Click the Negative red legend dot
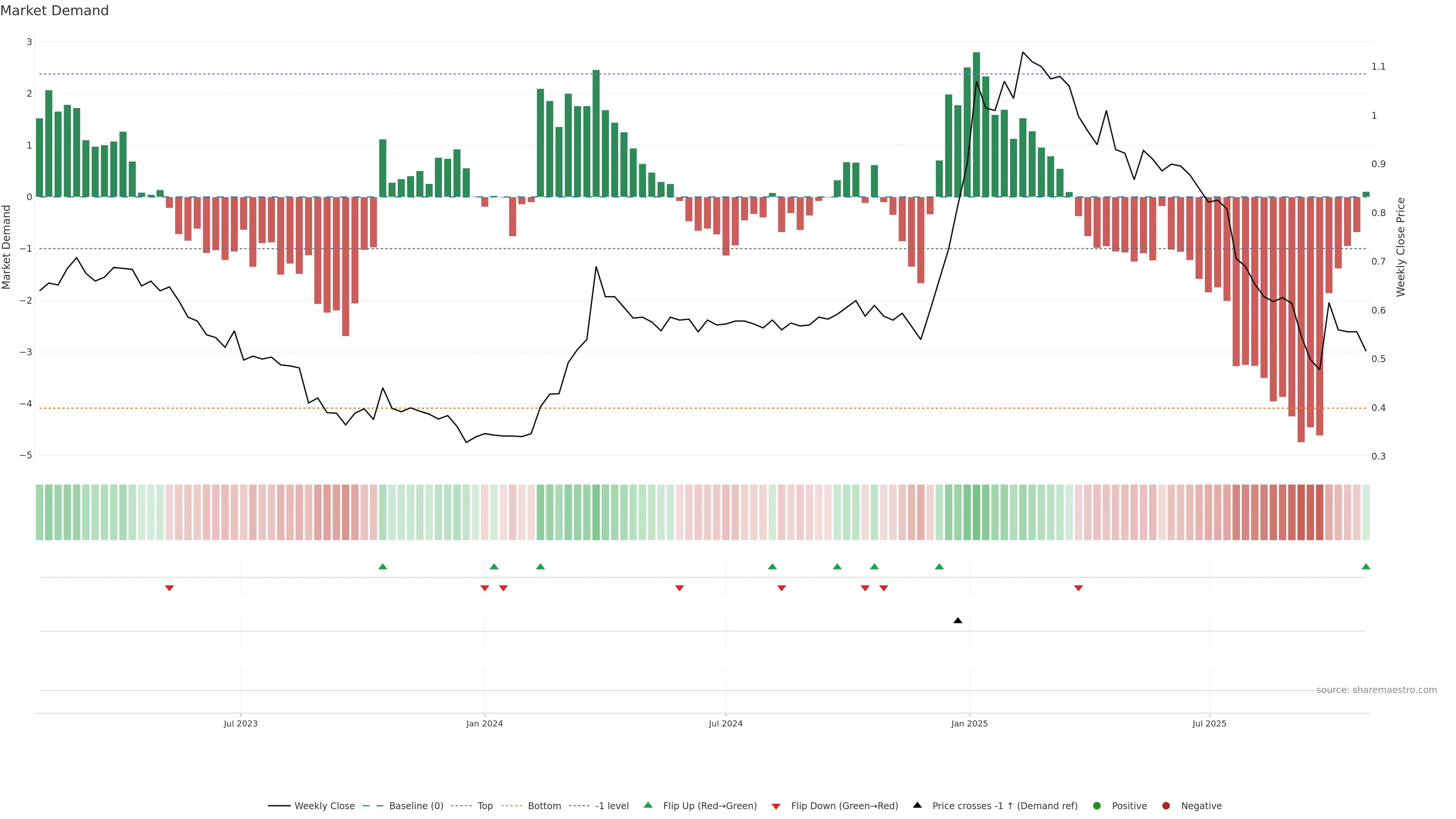The image size is (1456, 819). point(1166,806)
